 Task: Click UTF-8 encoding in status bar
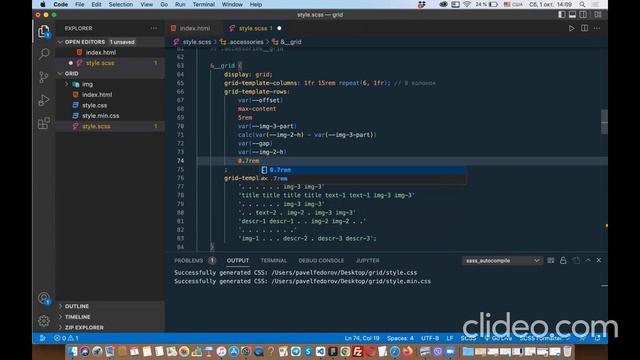point(430,338)
